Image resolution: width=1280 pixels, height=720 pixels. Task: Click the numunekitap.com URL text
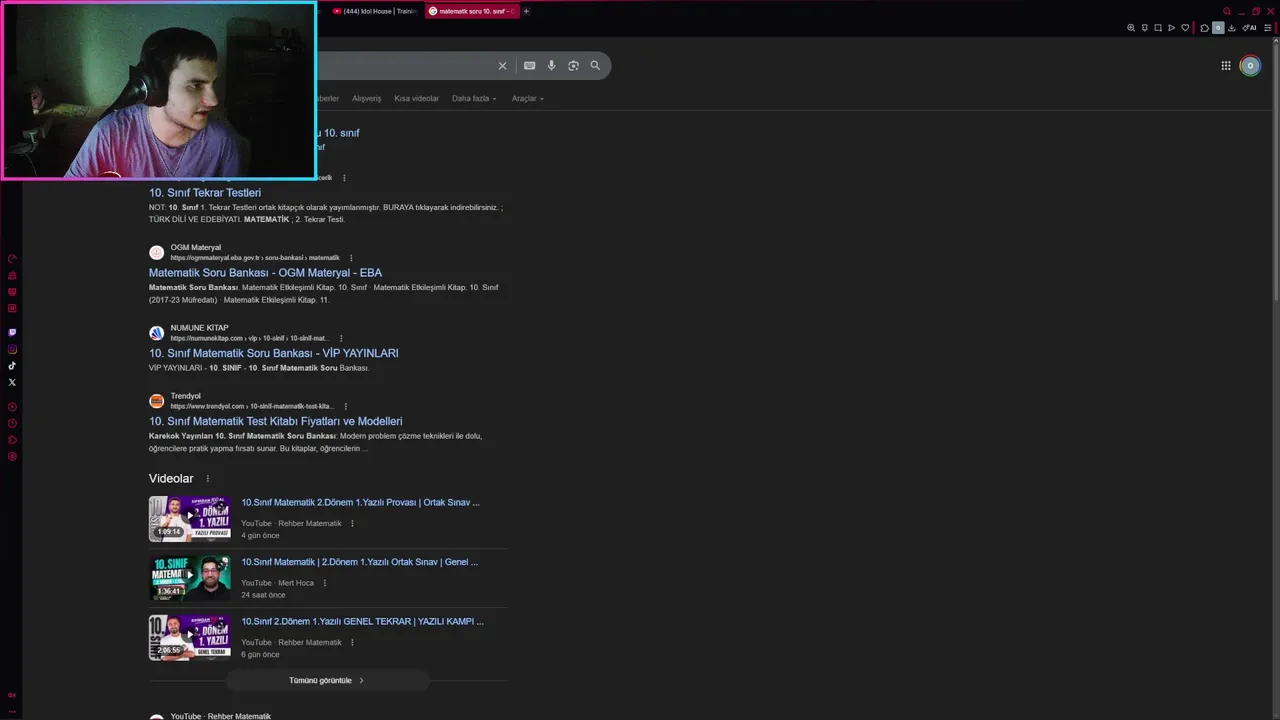250,338
